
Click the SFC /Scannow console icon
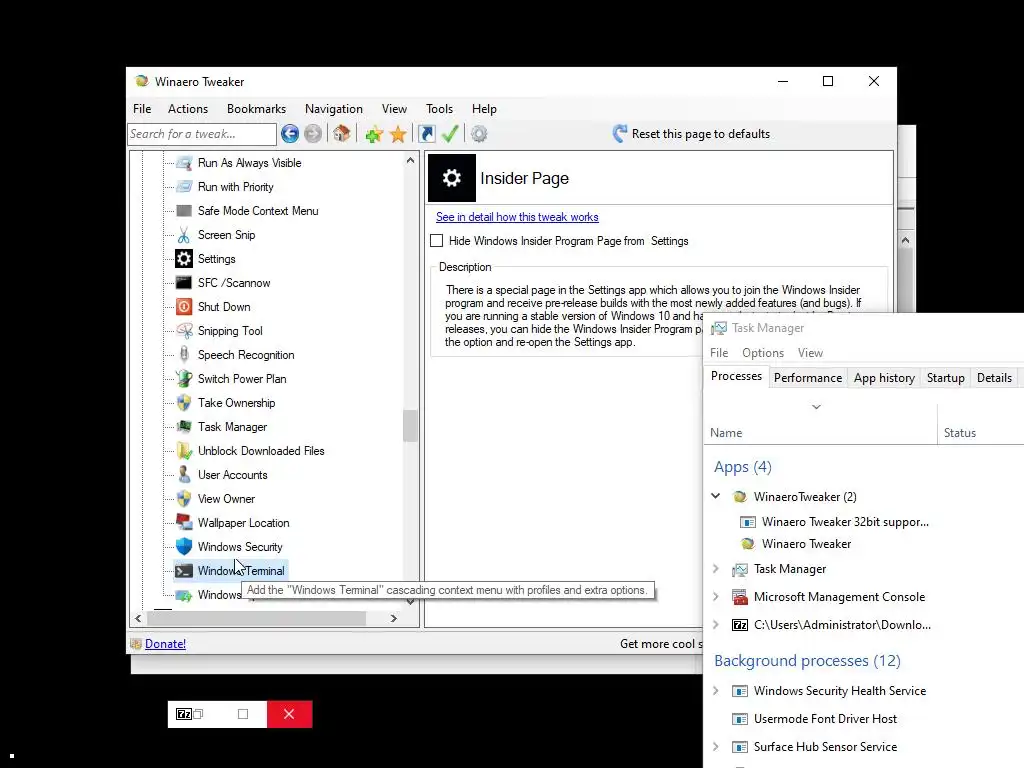coord(184,283)
